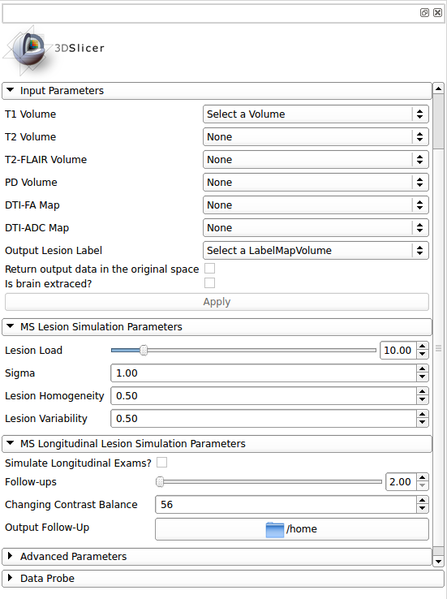Increase Follow-ups count with up arrow

422,478
